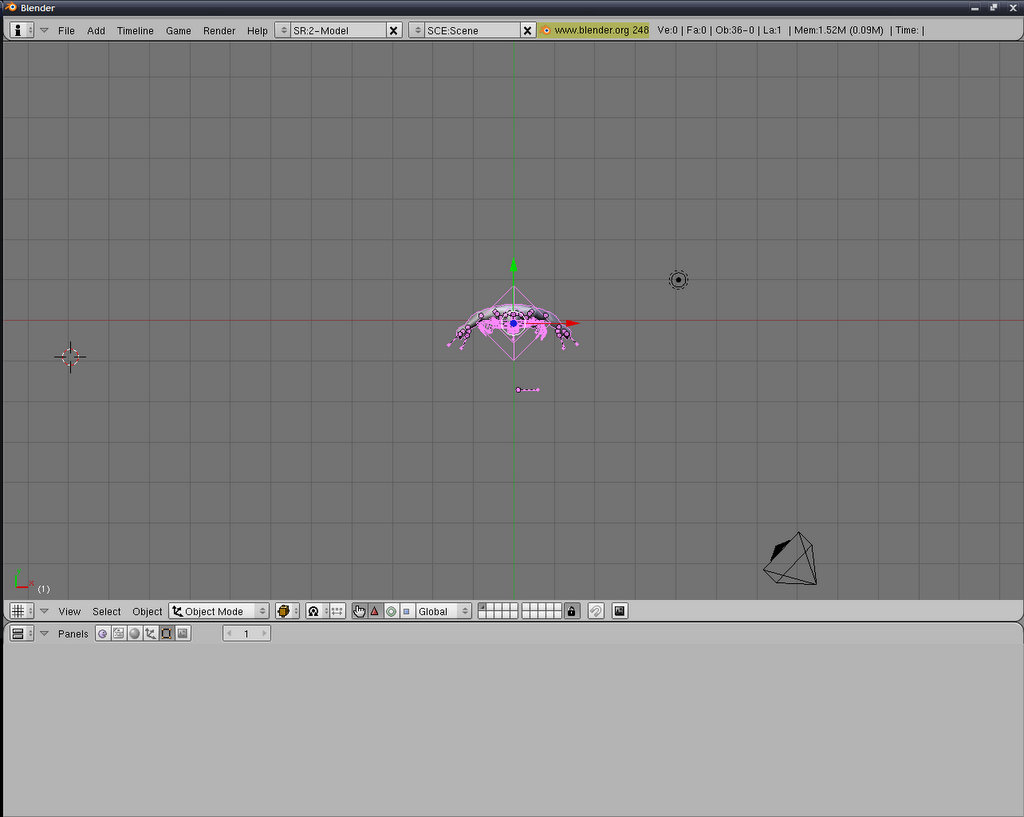This screenshot has width=1024, height=817.
Task: Click the current frame number field
Action: (x=246, y=634)
